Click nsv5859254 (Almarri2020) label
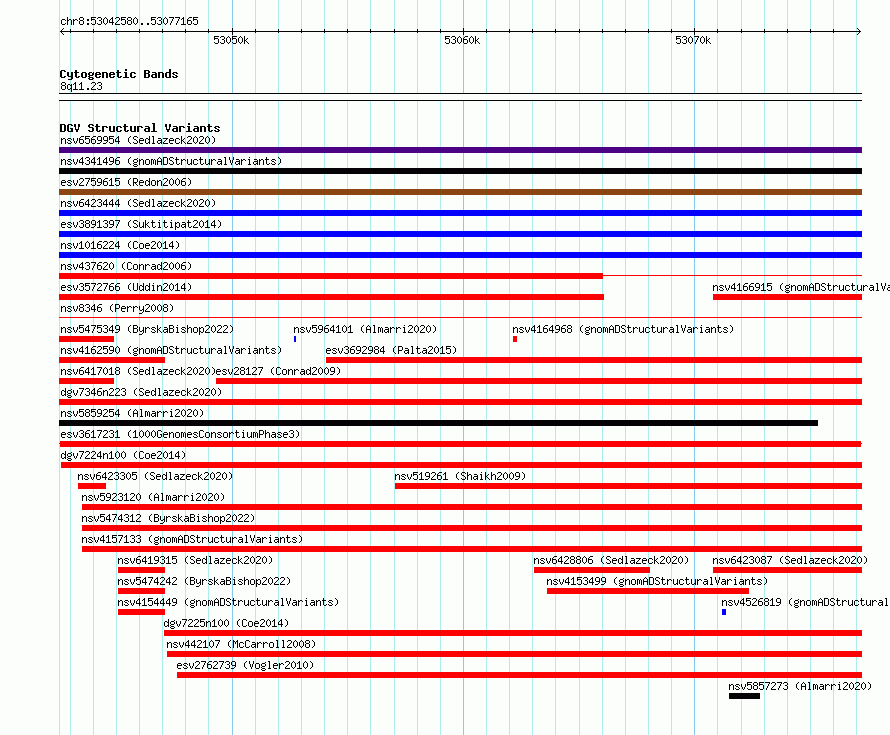This screenshot has width=890, height=735. point(132,413)
